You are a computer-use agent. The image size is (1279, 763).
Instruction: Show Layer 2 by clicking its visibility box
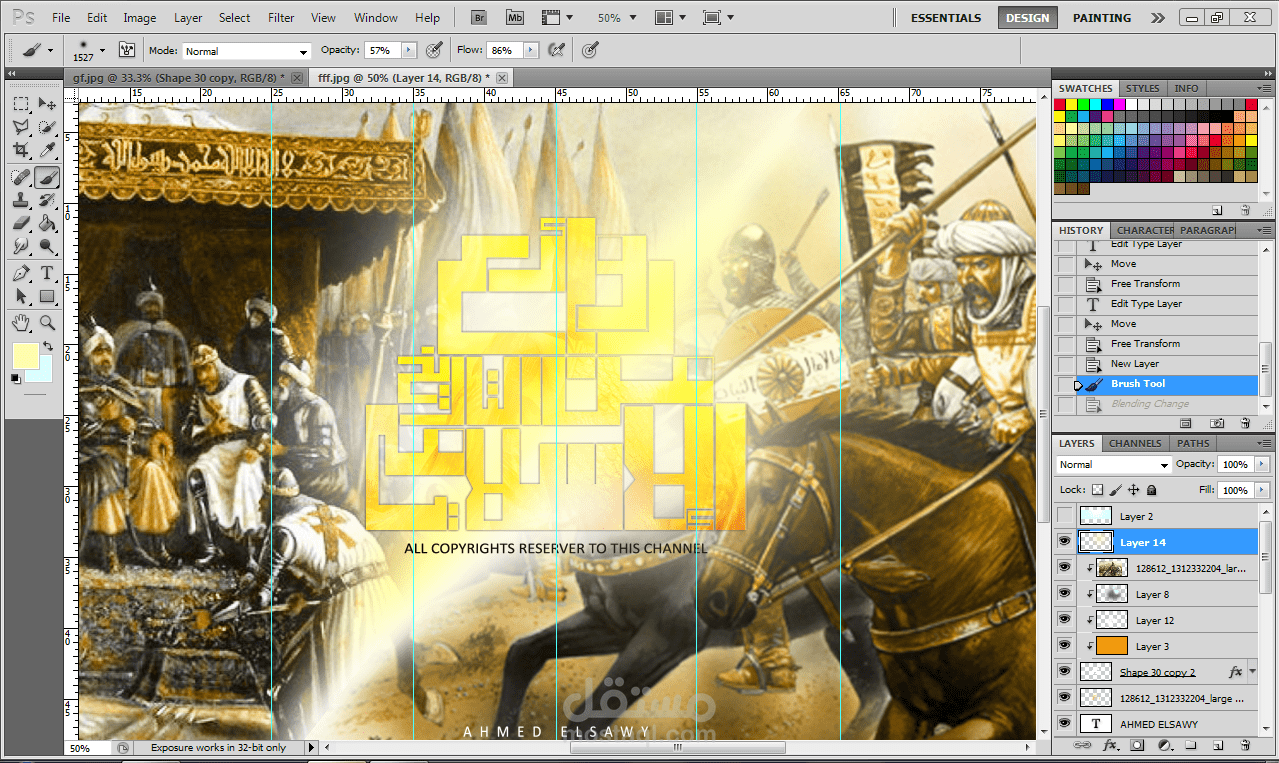(1064, 516)
